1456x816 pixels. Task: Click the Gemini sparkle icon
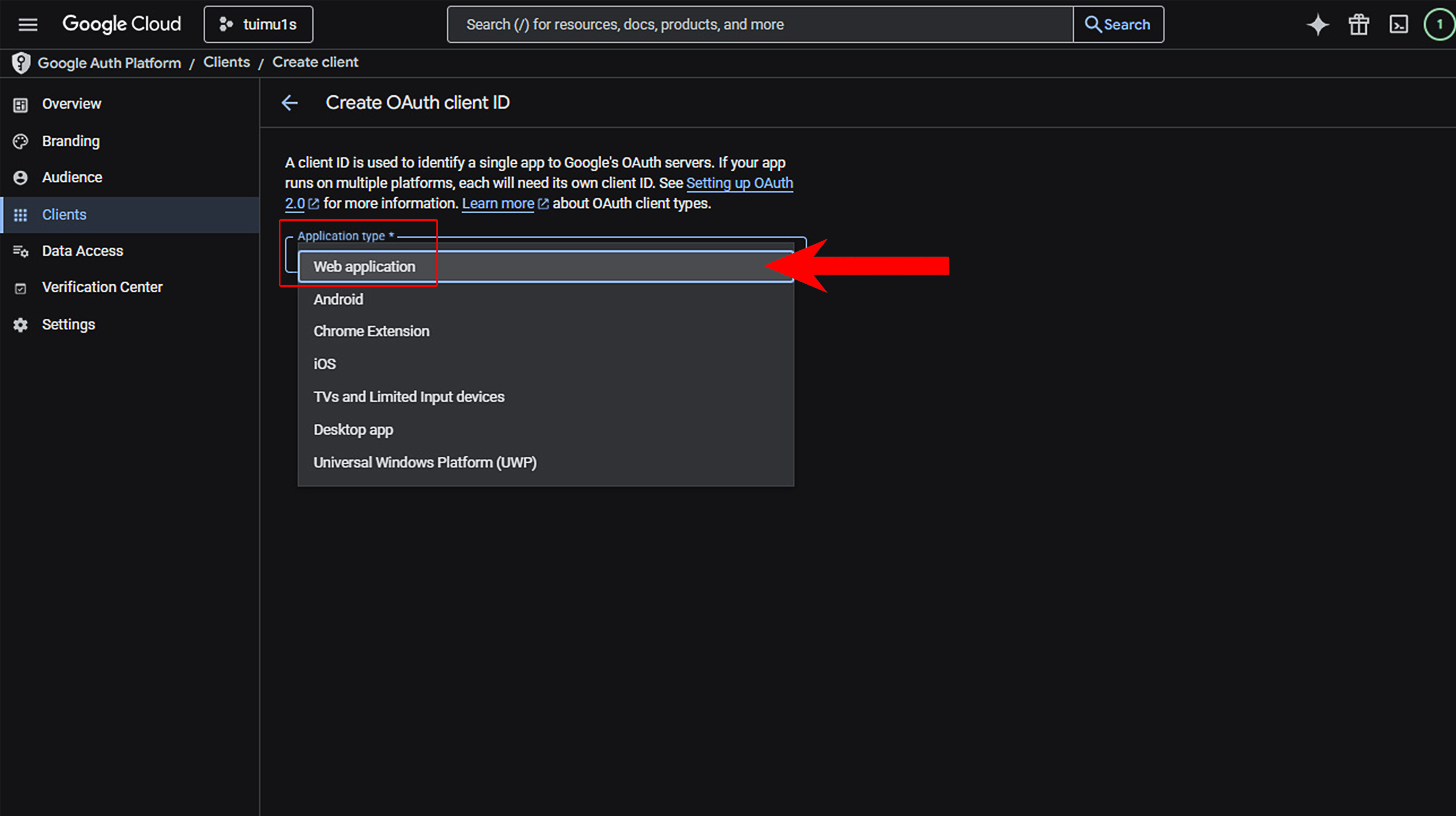1318,25
